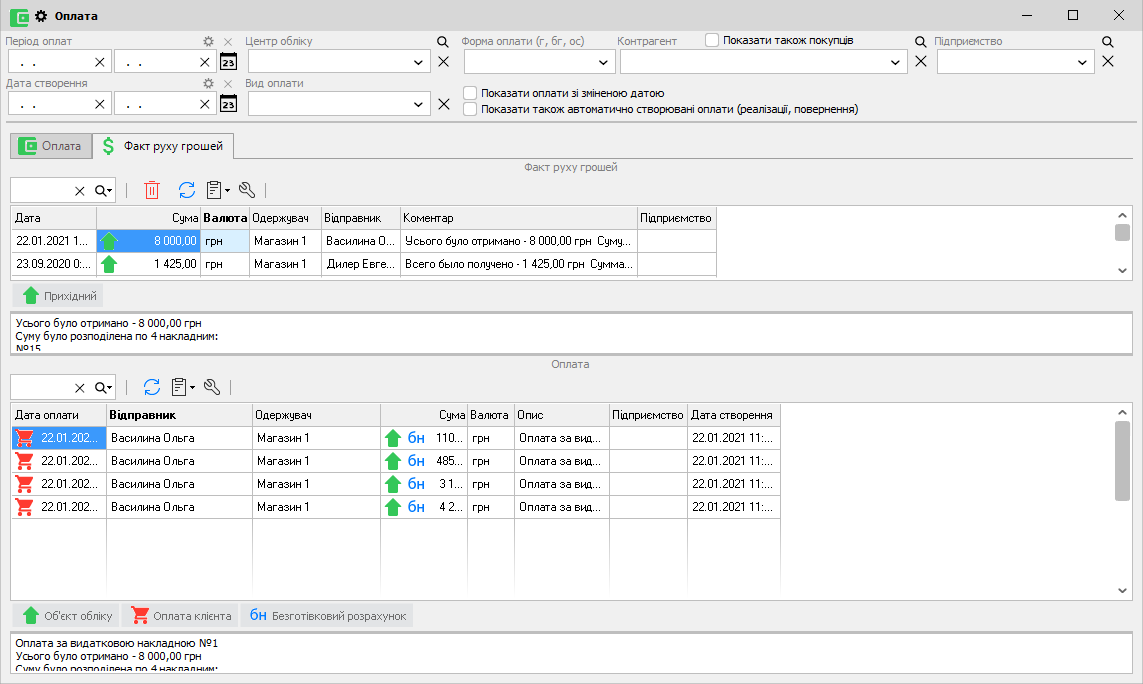Expand the Підприємство combo box
The height and width of the screenshot is (684, 1143).
click(x=1084, y=62)
